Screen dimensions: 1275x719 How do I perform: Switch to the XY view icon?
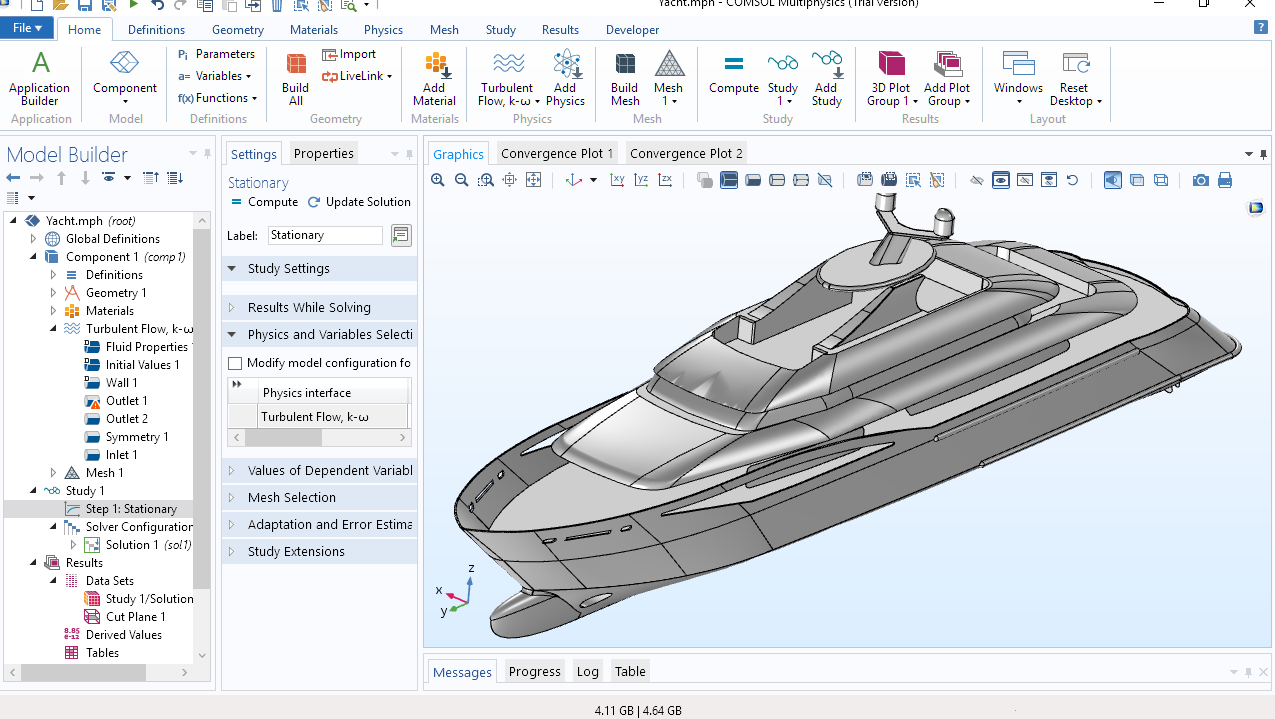(x=617, y=180)
